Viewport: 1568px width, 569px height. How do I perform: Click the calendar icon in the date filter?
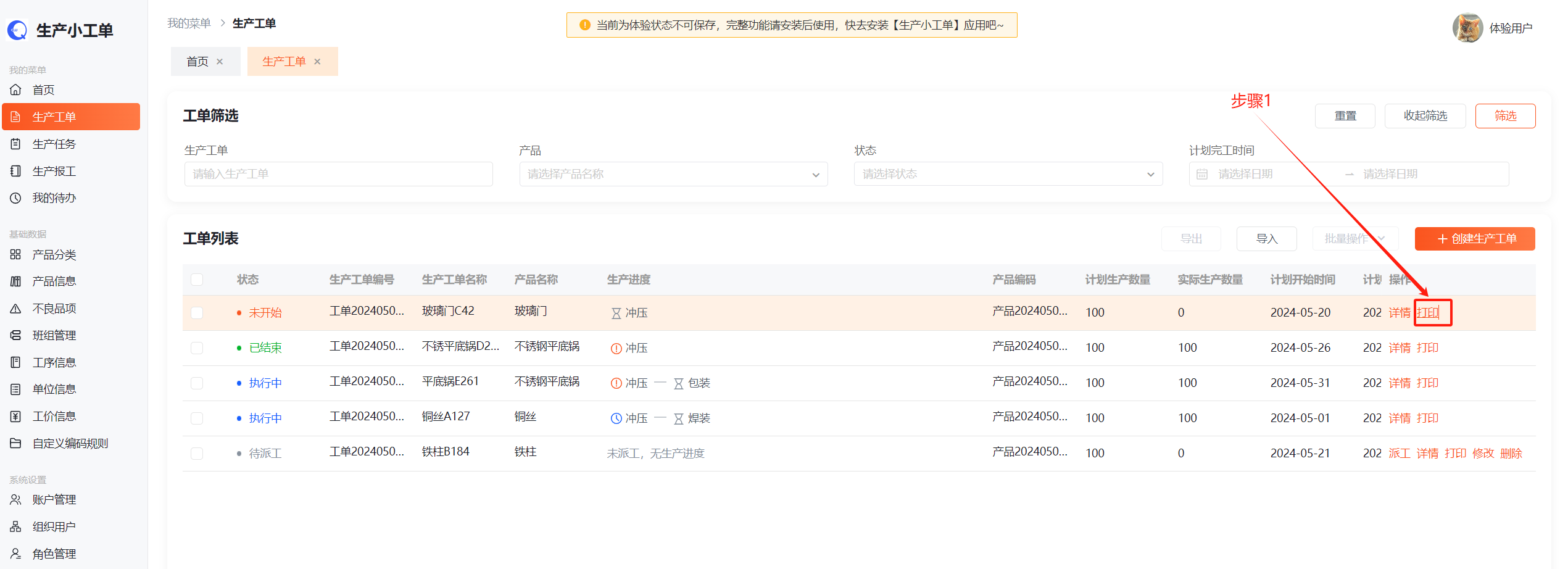pyautogui.click(x=1201, y=175)
